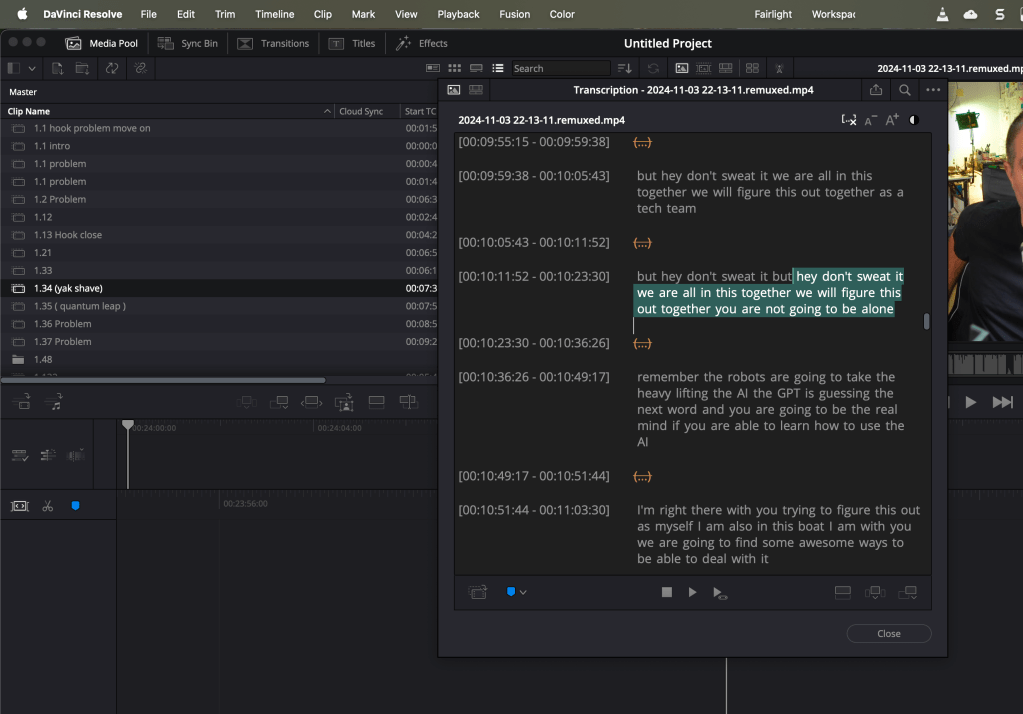Add blue marker in transcription window
Viewport: 1023px width, 714px height.
coord(511,592)
